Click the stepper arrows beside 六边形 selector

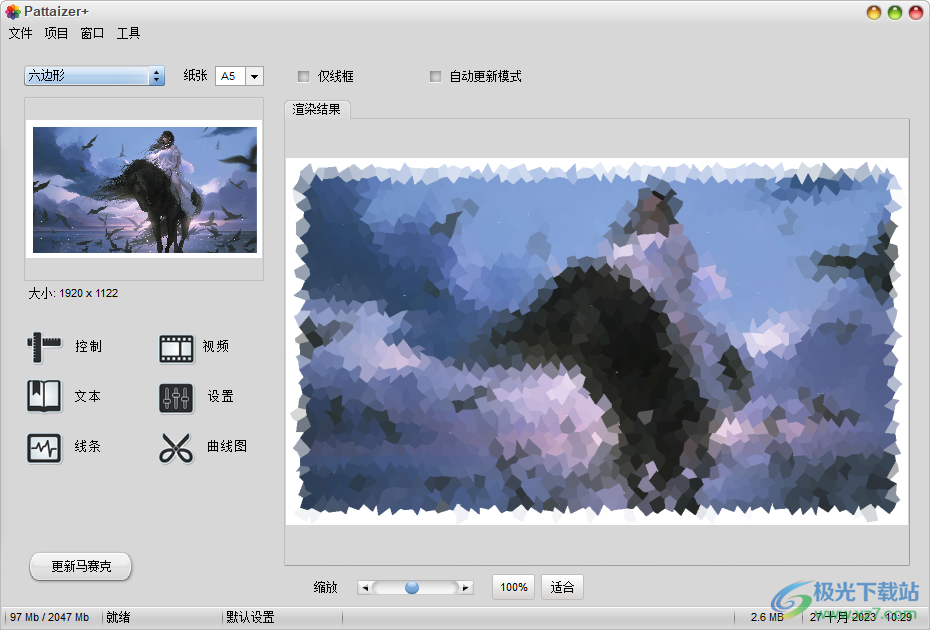pos(158,76)
